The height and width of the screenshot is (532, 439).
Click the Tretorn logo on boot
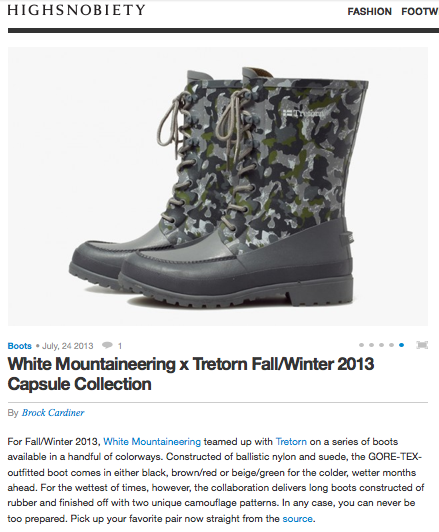(305, 113)
